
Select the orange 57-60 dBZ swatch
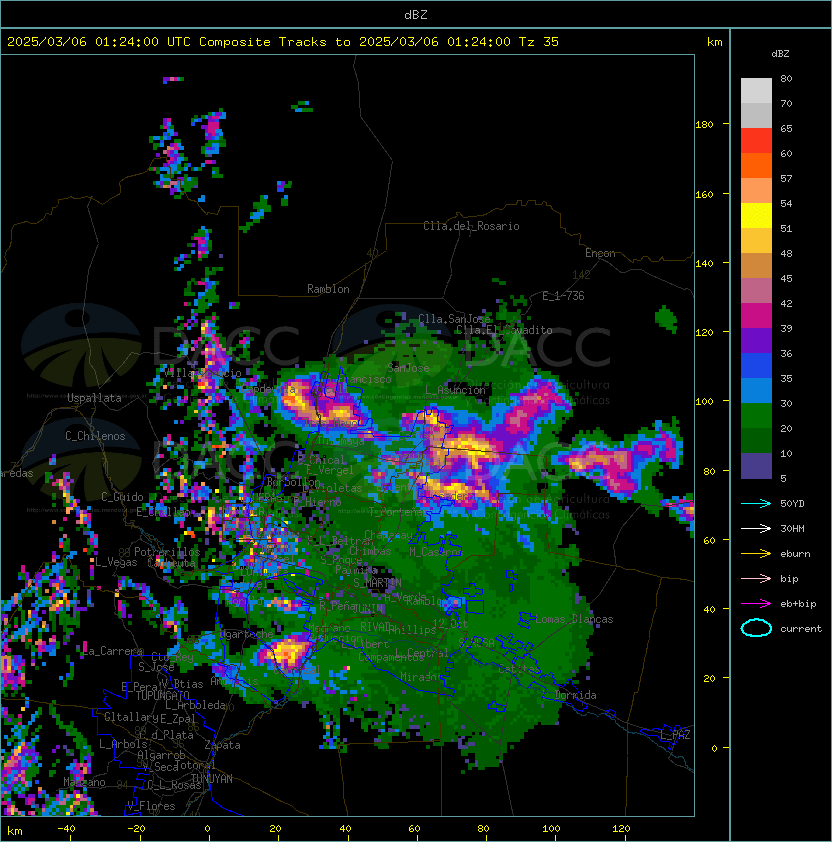click(756, 165)
